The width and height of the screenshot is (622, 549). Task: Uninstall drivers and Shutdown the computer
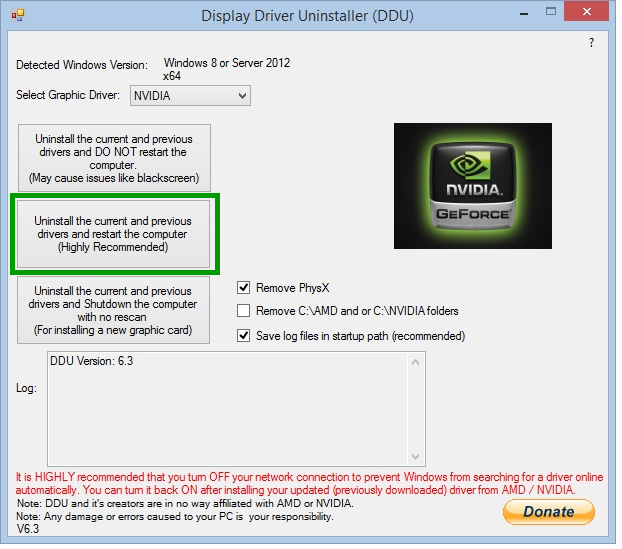coord(113,310)
